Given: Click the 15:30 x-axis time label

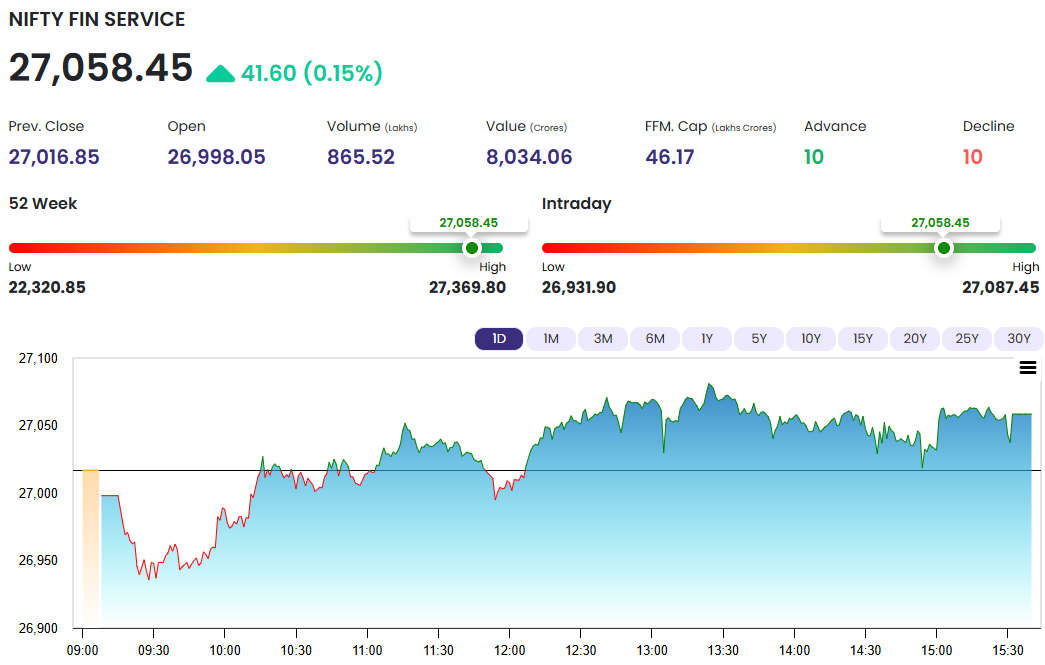Looking at the screenshot, I should (x=1008, y=650).
